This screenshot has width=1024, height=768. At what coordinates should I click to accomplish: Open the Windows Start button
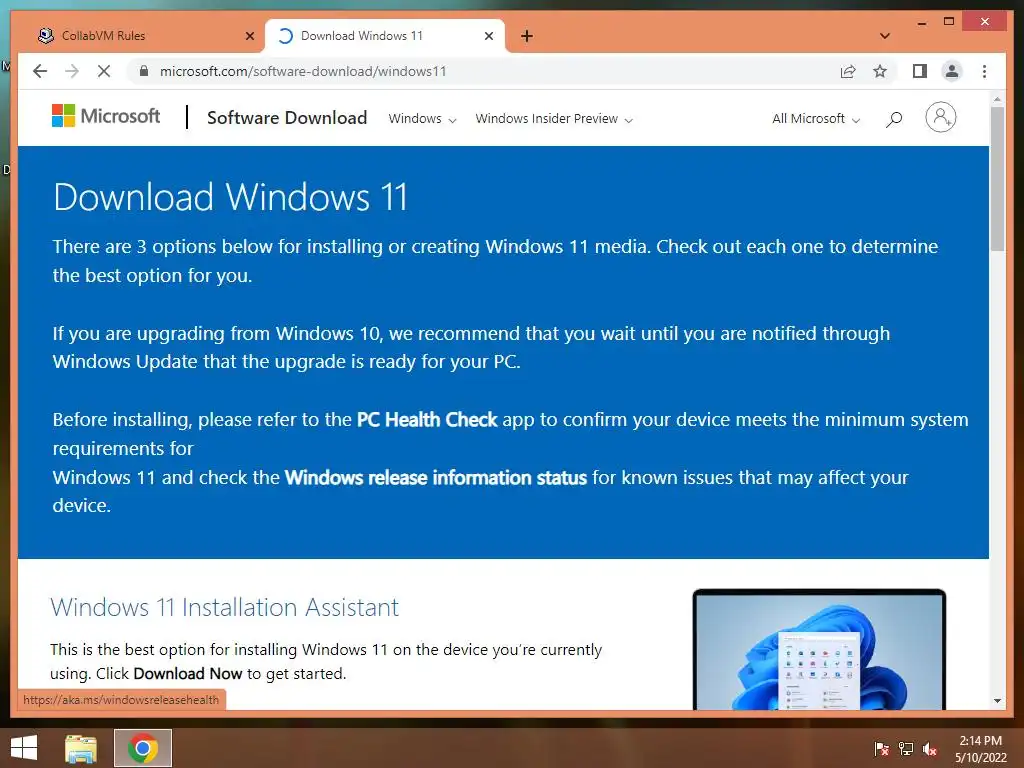click(x=24, y=748)
